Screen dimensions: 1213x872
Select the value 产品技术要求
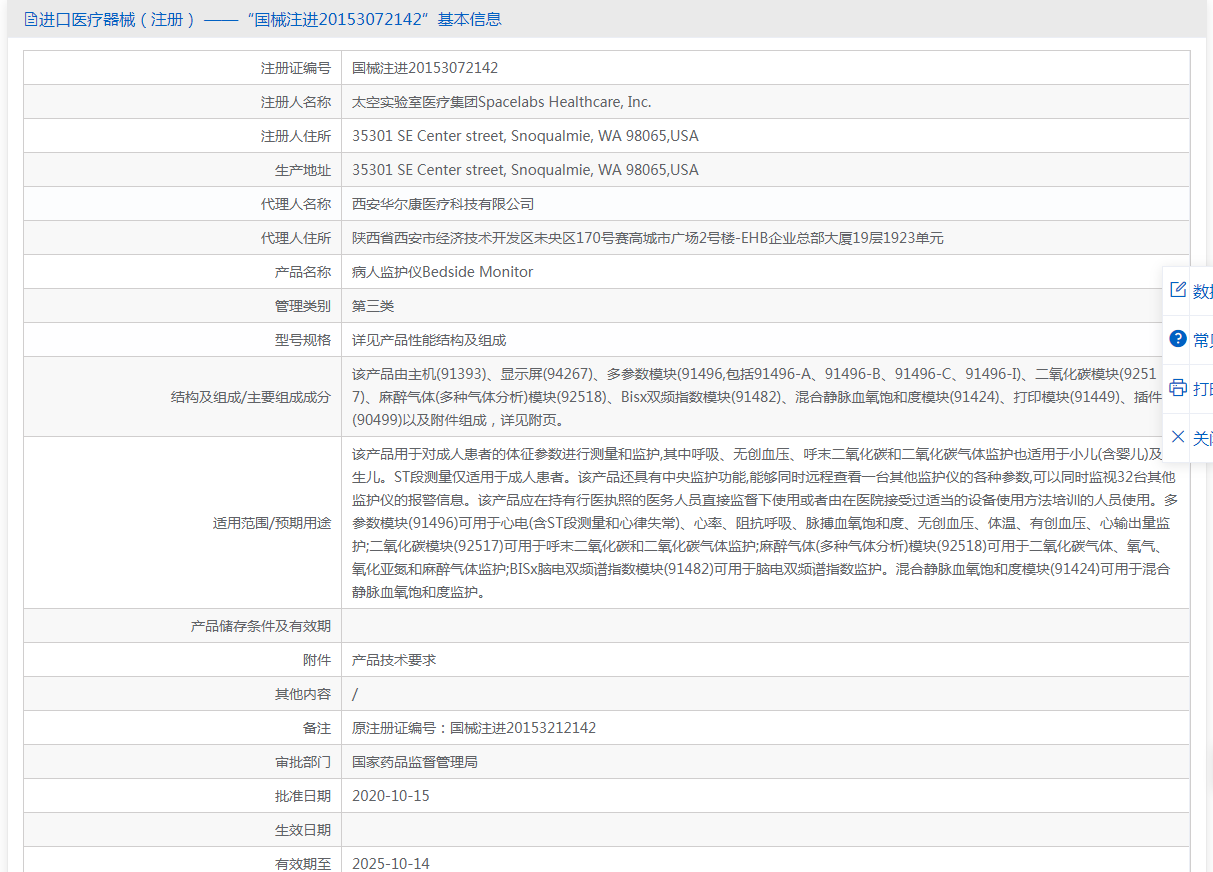(394, 660)
